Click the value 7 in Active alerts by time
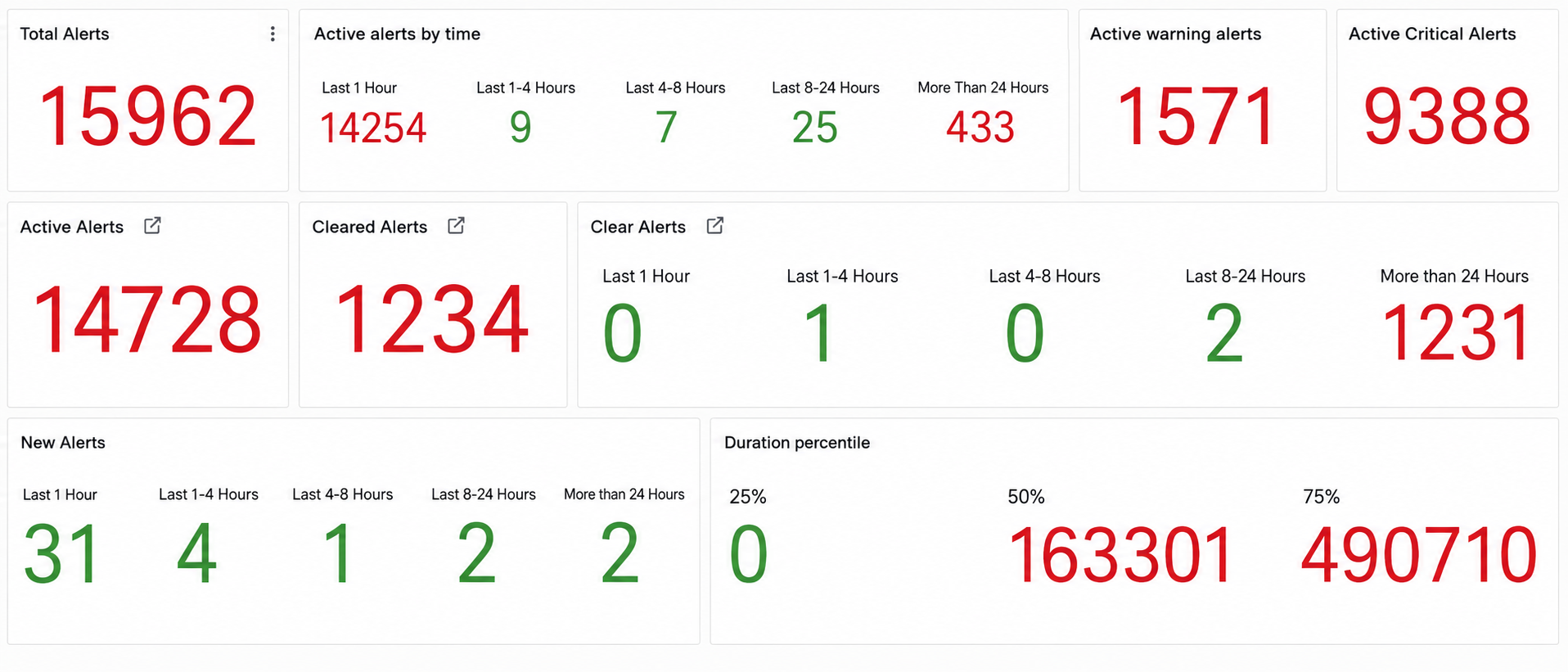This screenshot has height=672, width=1568. (667, 128)
